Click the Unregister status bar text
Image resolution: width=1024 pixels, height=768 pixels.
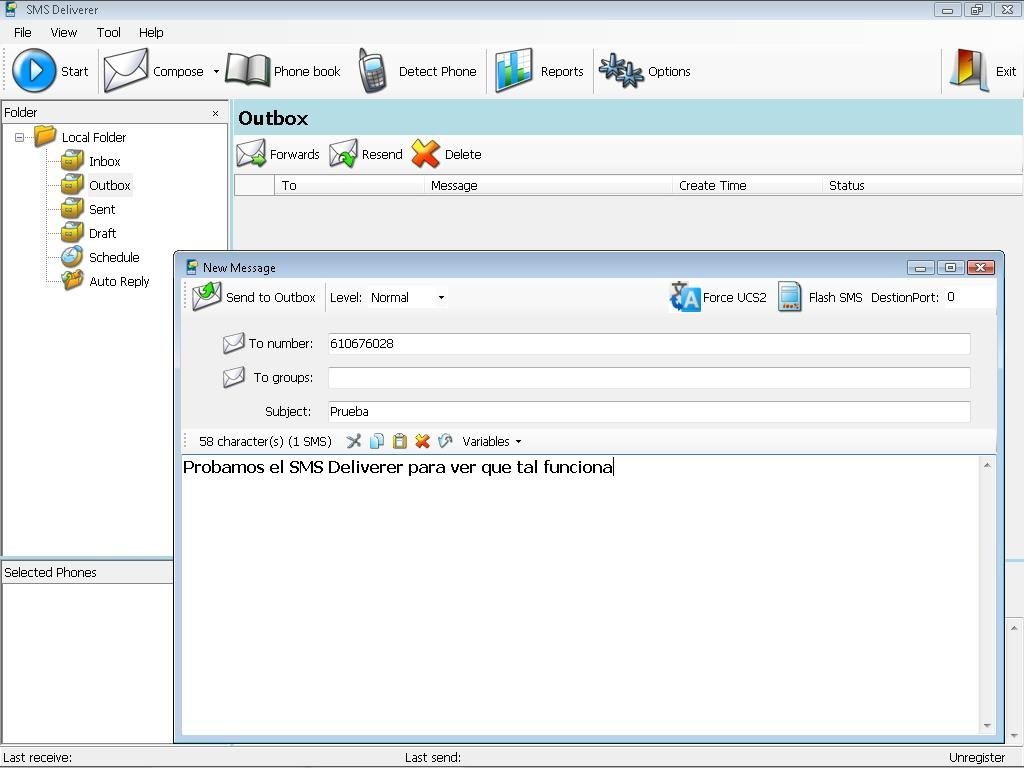click(976, 758)
